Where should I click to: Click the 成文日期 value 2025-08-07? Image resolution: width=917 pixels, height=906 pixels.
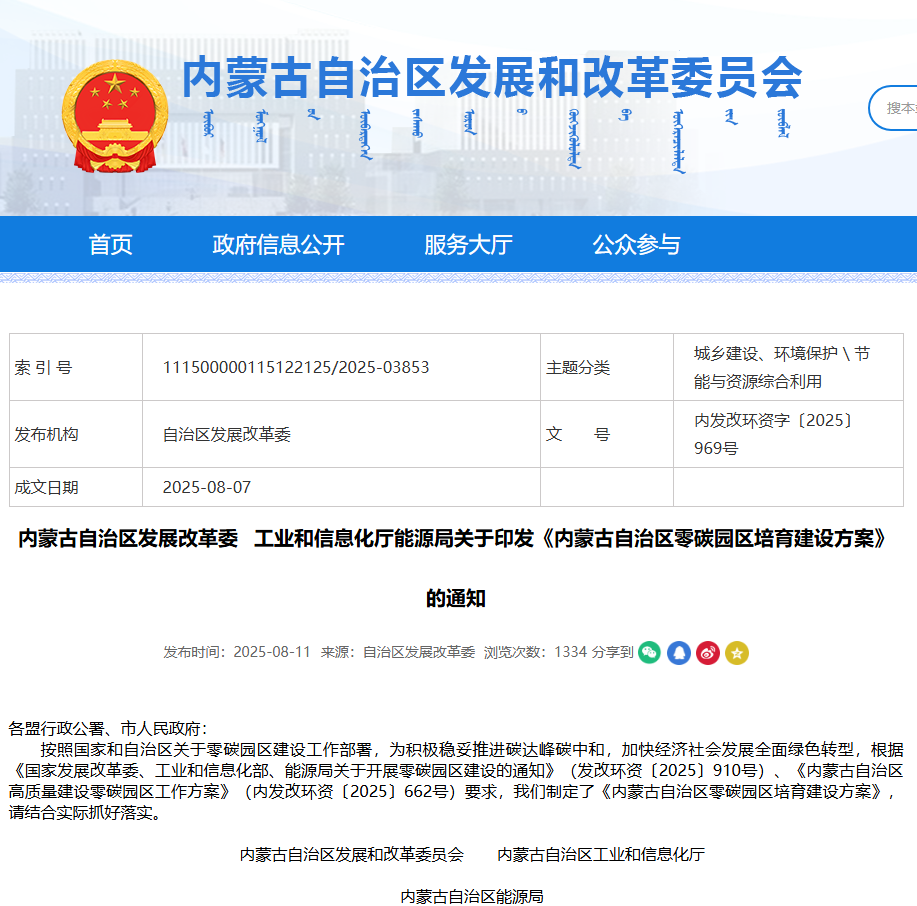click(207, 487)
